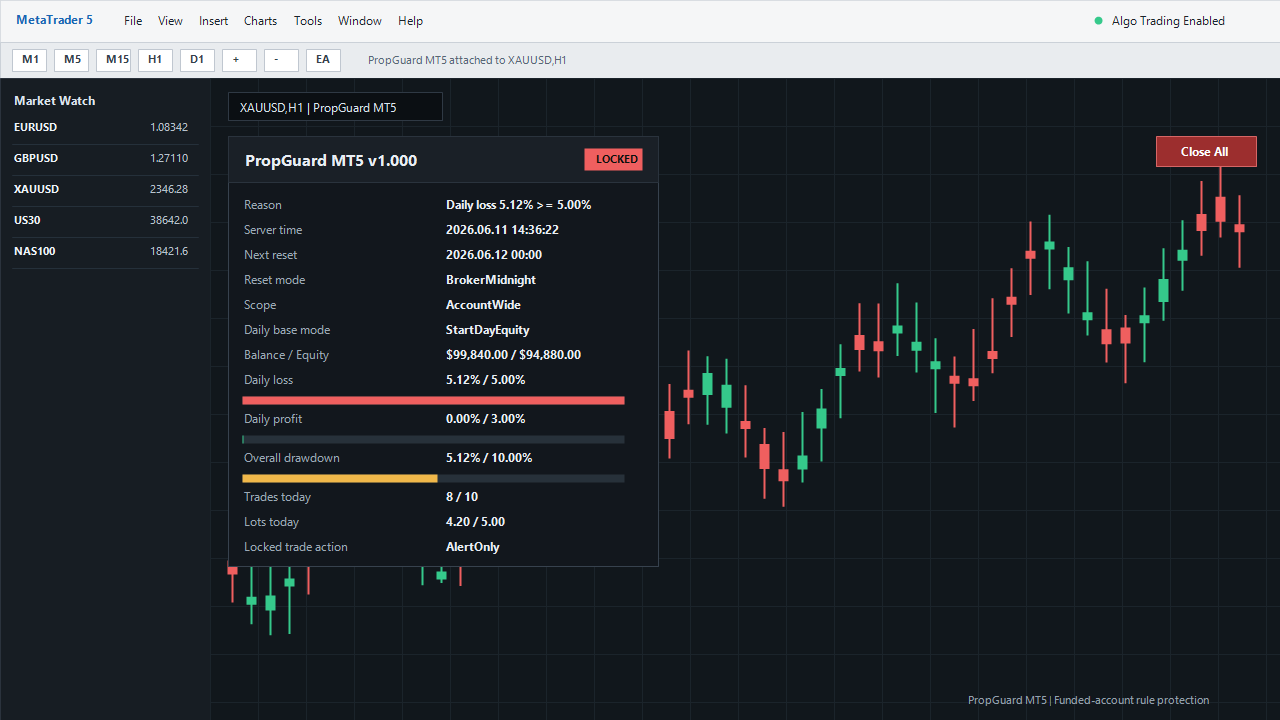Switch to the M5 timeframe

coord(72,60)
